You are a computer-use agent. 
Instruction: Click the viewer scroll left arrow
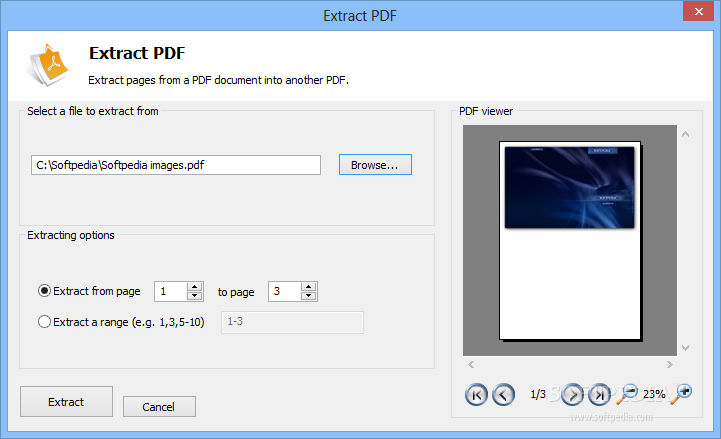coord(471,365)
